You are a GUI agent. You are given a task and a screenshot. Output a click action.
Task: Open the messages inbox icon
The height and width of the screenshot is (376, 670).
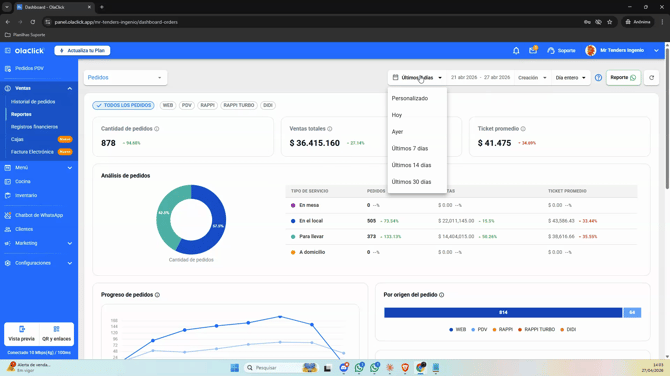tap(533, 50)
